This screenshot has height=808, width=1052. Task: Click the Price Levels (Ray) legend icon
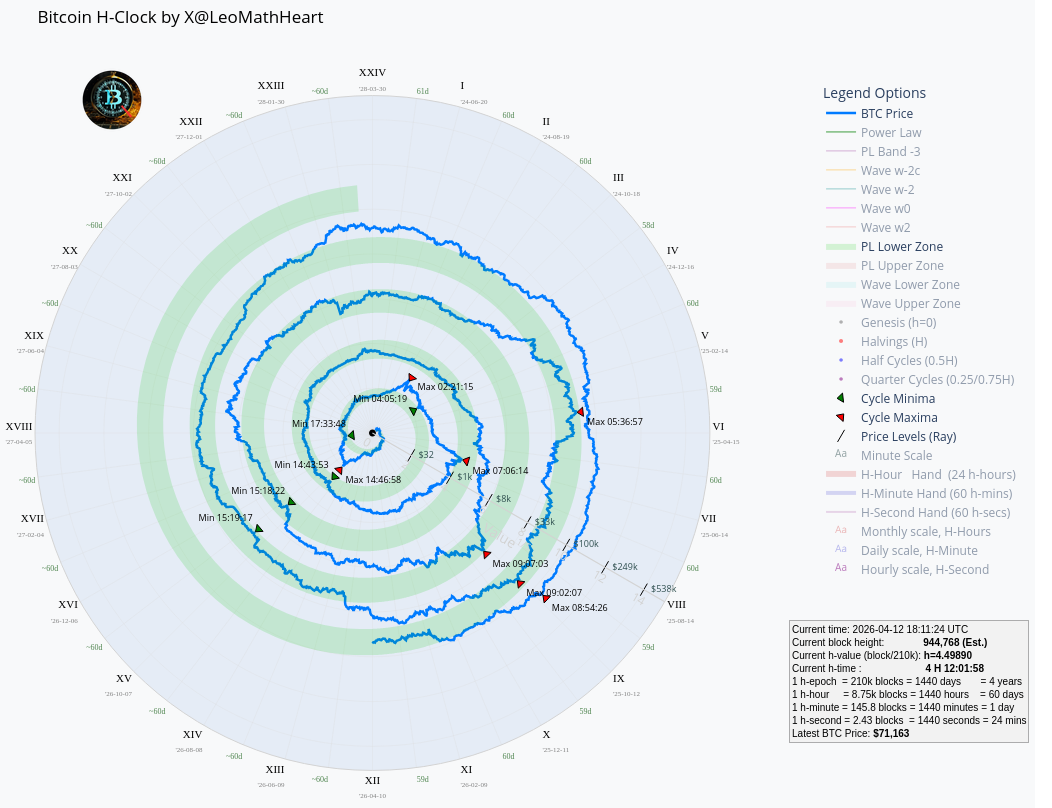pos(841,437)
